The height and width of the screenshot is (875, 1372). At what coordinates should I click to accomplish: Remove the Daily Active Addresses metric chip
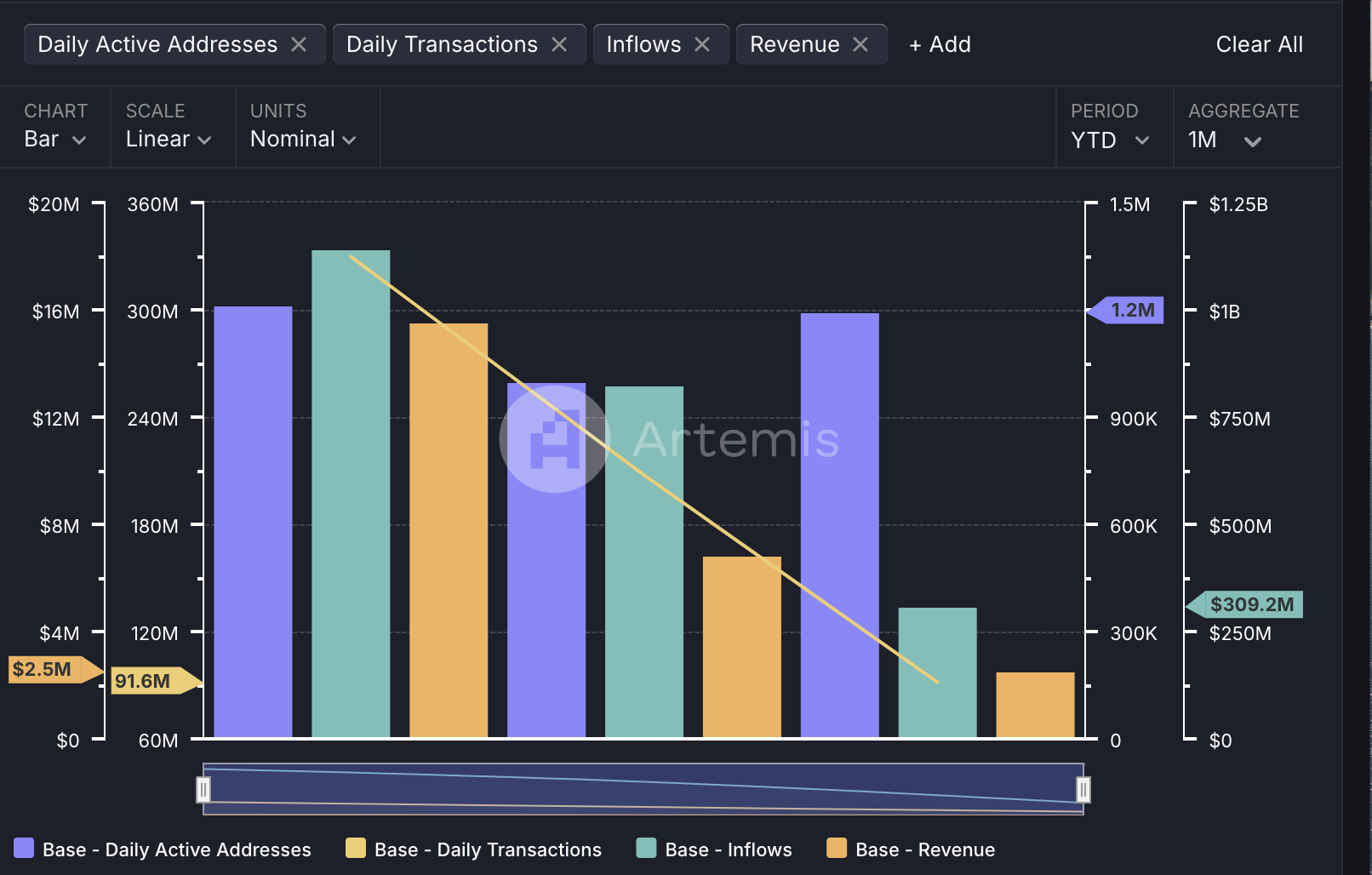click(299, 44)
